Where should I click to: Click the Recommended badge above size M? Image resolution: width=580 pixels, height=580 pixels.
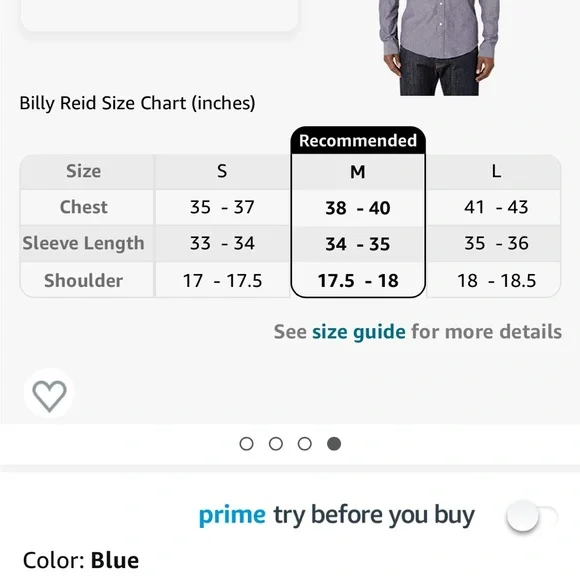tap(358, 141)
